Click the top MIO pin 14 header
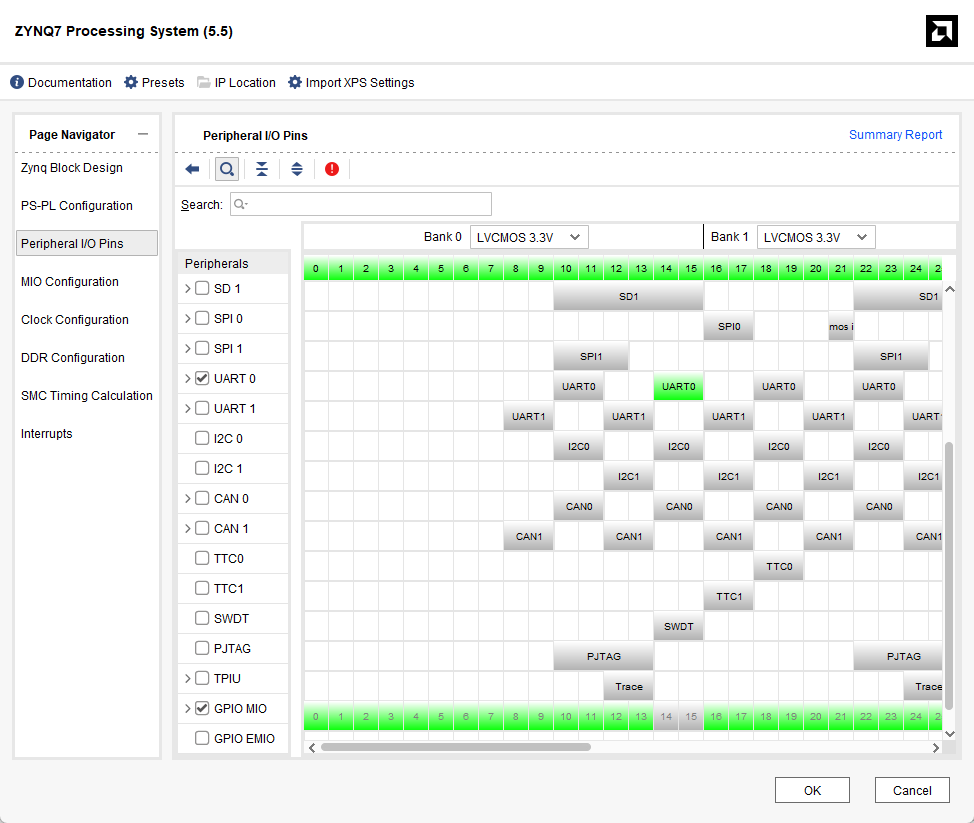 point(666,268)
